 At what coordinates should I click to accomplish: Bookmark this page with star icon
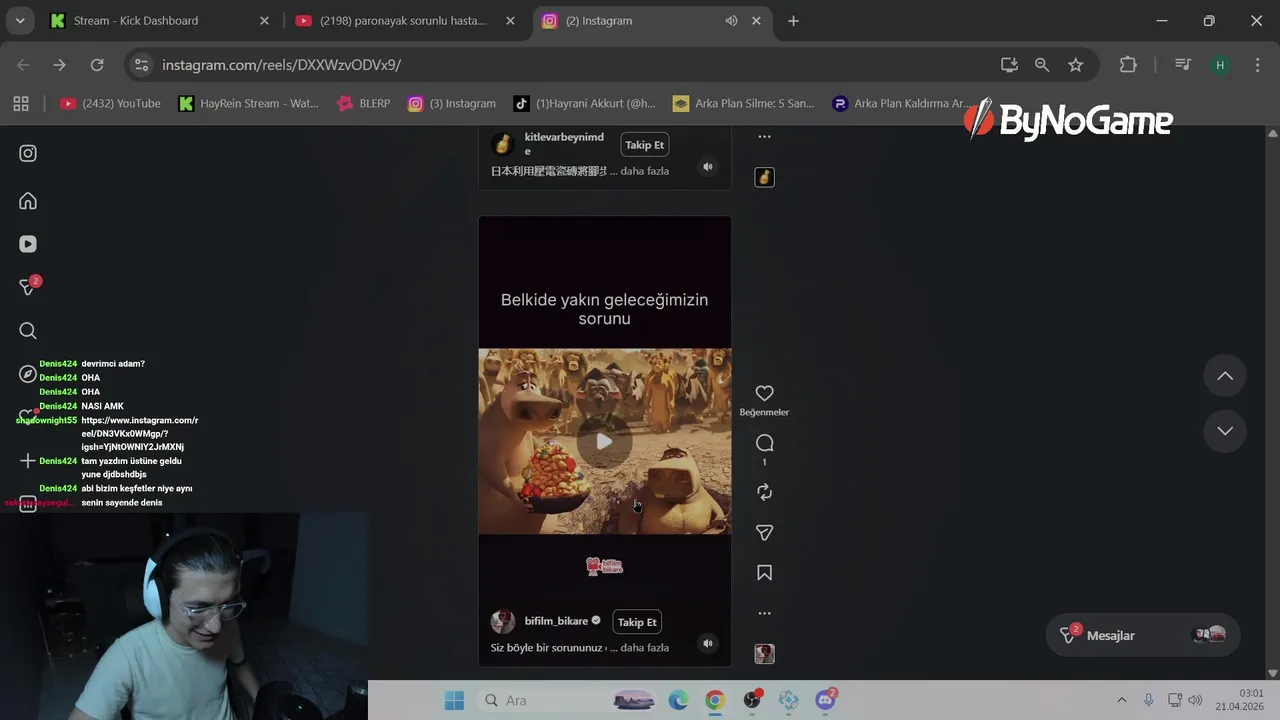click(1075, 65)
